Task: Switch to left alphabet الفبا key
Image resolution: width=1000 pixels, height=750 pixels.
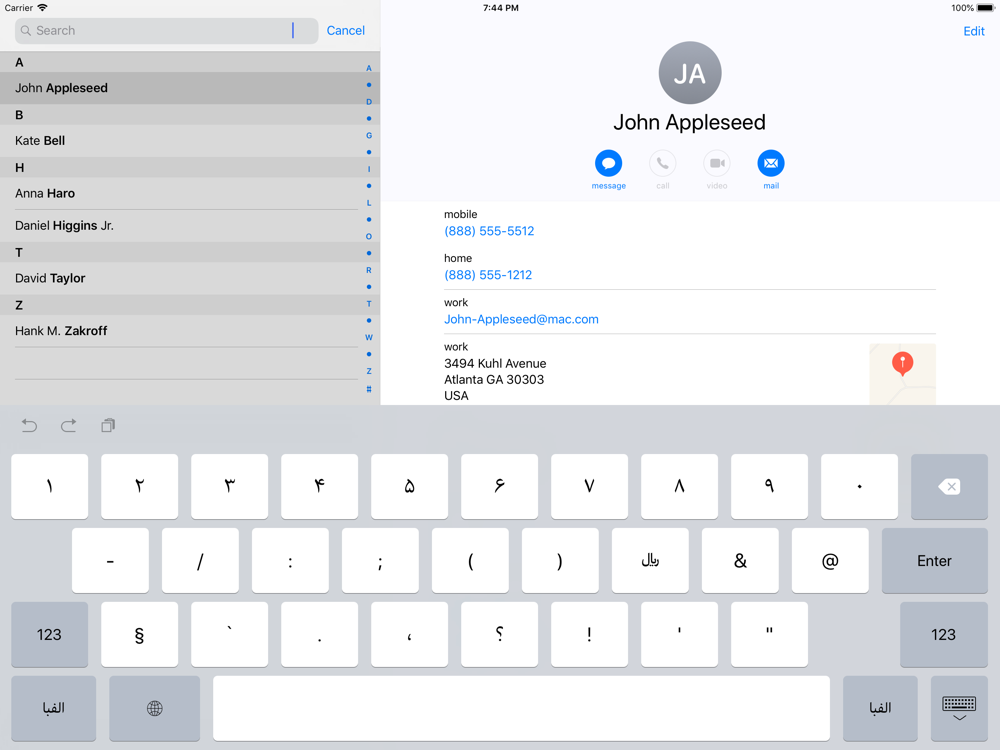Action: (54, 708)
